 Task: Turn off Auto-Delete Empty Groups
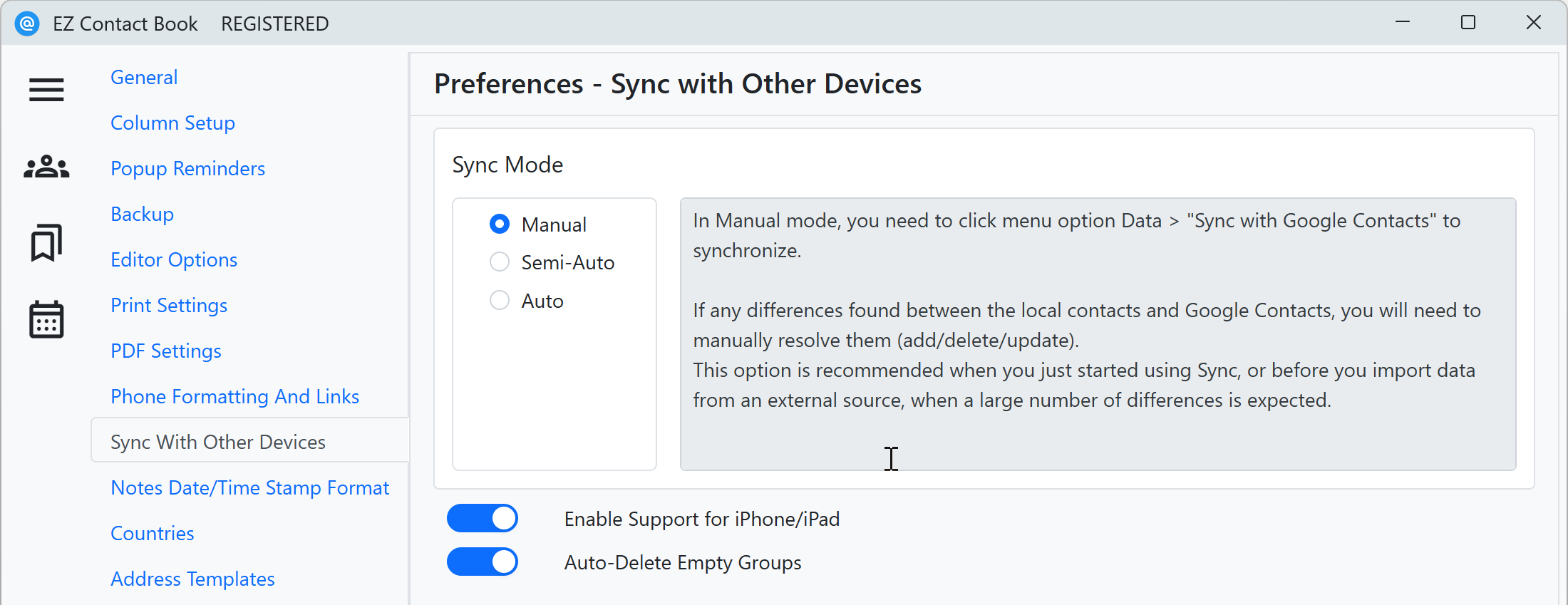pos(483,562)
